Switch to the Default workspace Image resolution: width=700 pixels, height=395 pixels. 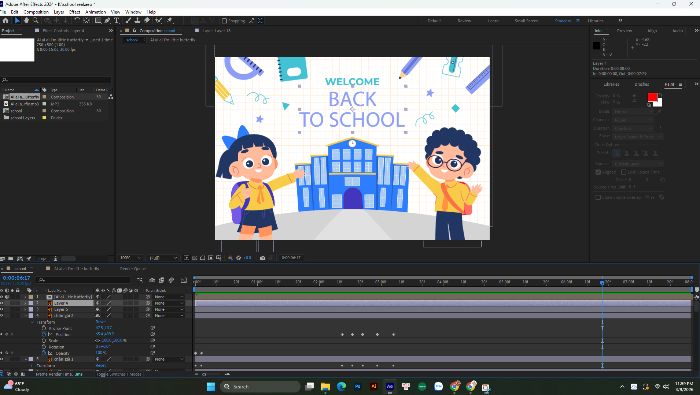[434, 21]
